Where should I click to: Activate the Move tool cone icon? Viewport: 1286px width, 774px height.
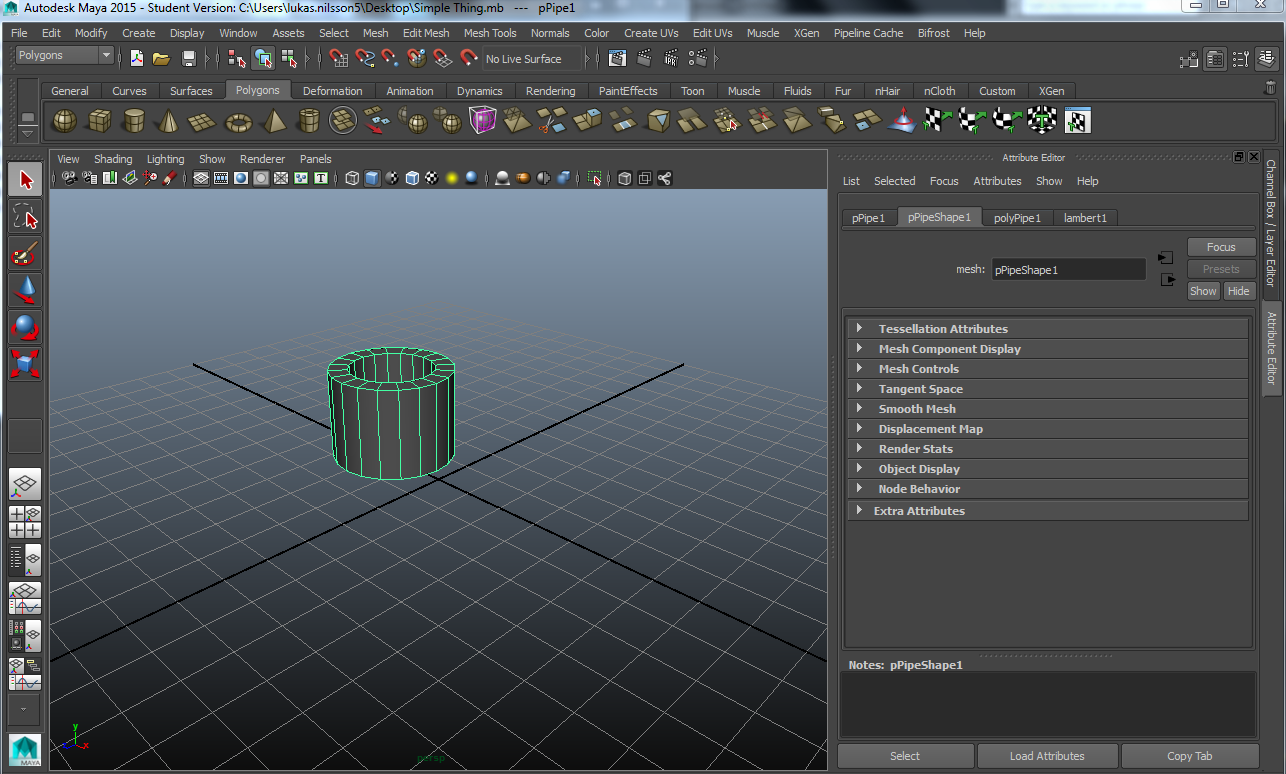(26, 291)
